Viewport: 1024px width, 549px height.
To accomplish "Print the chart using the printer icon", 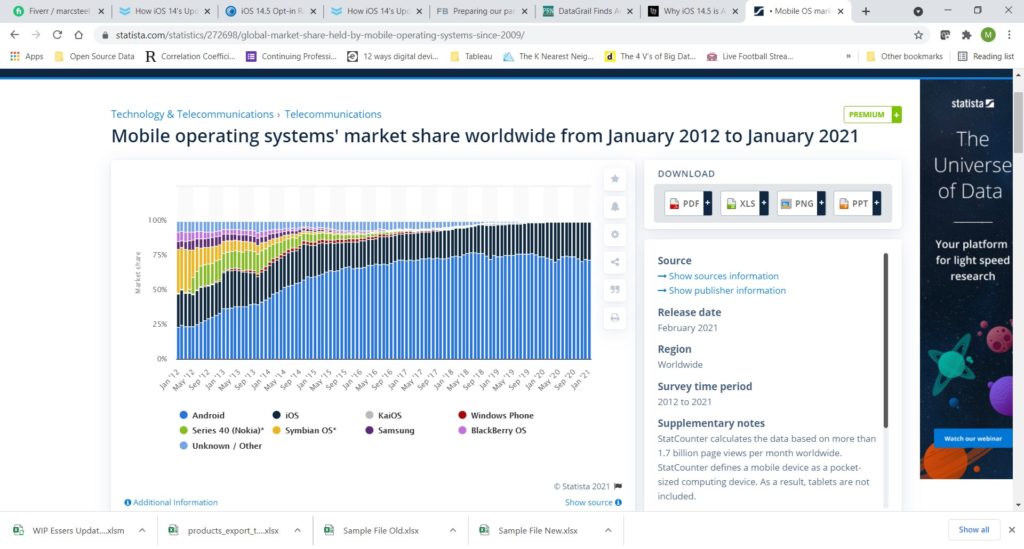I will pos(614,318).
